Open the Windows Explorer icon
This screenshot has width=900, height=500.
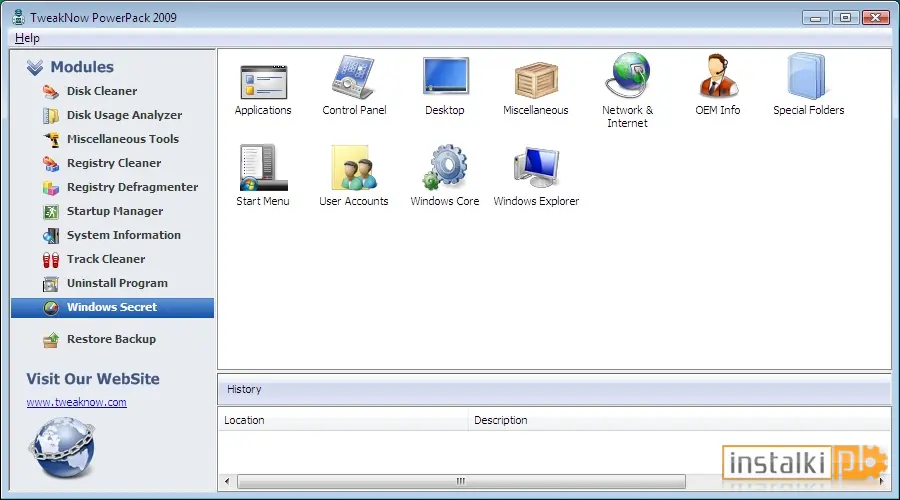point(536,167)
